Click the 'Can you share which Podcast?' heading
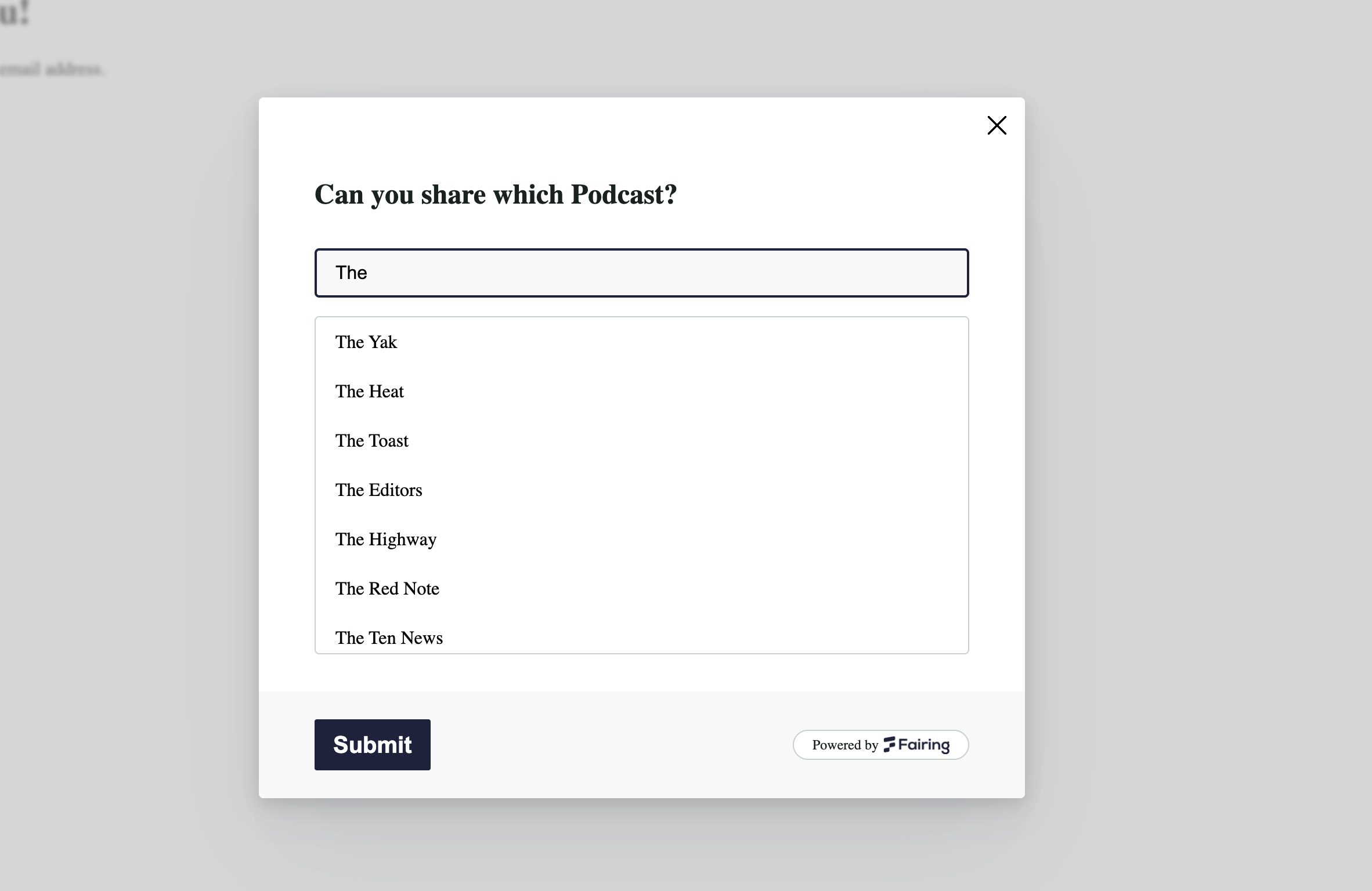This screenshot has width=1372, height=891. click(x=496, y=194)
